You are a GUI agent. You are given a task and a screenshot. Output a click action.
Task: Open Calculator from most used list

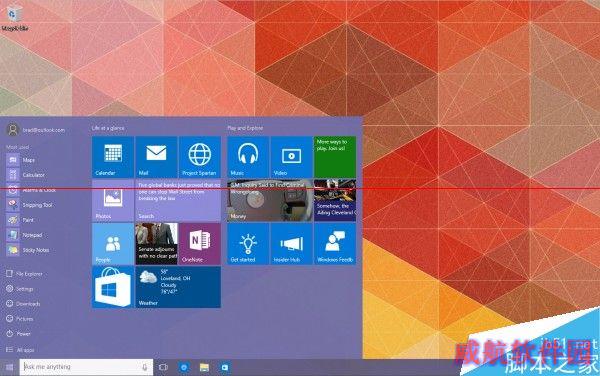(x=26, y=175)
